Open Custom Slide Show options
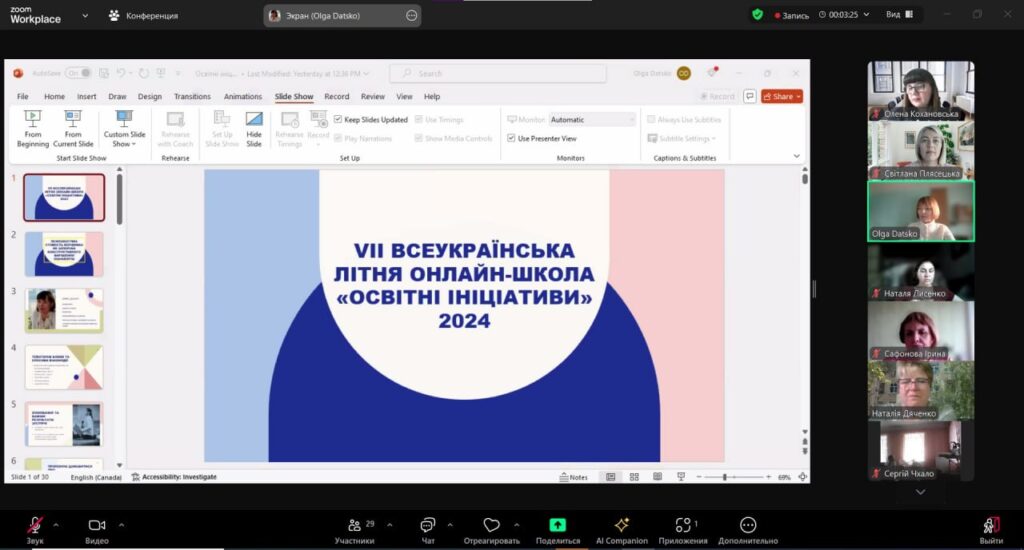The height and width of the screenshot is (550, 1024). [x=124, y=129]
